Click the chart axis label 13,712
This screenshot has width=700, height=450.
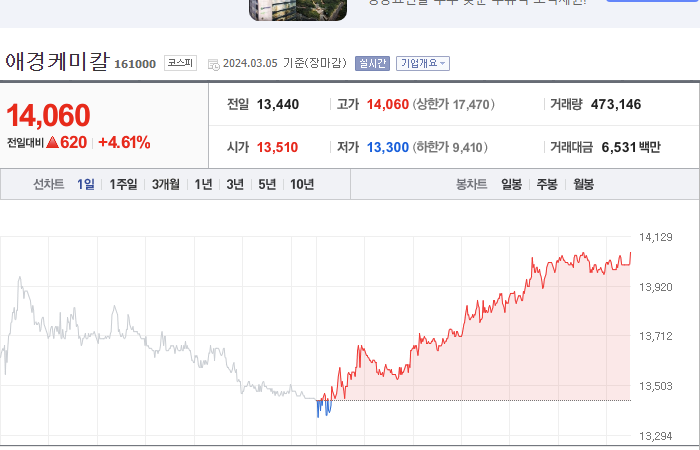(x=655, y=336)
